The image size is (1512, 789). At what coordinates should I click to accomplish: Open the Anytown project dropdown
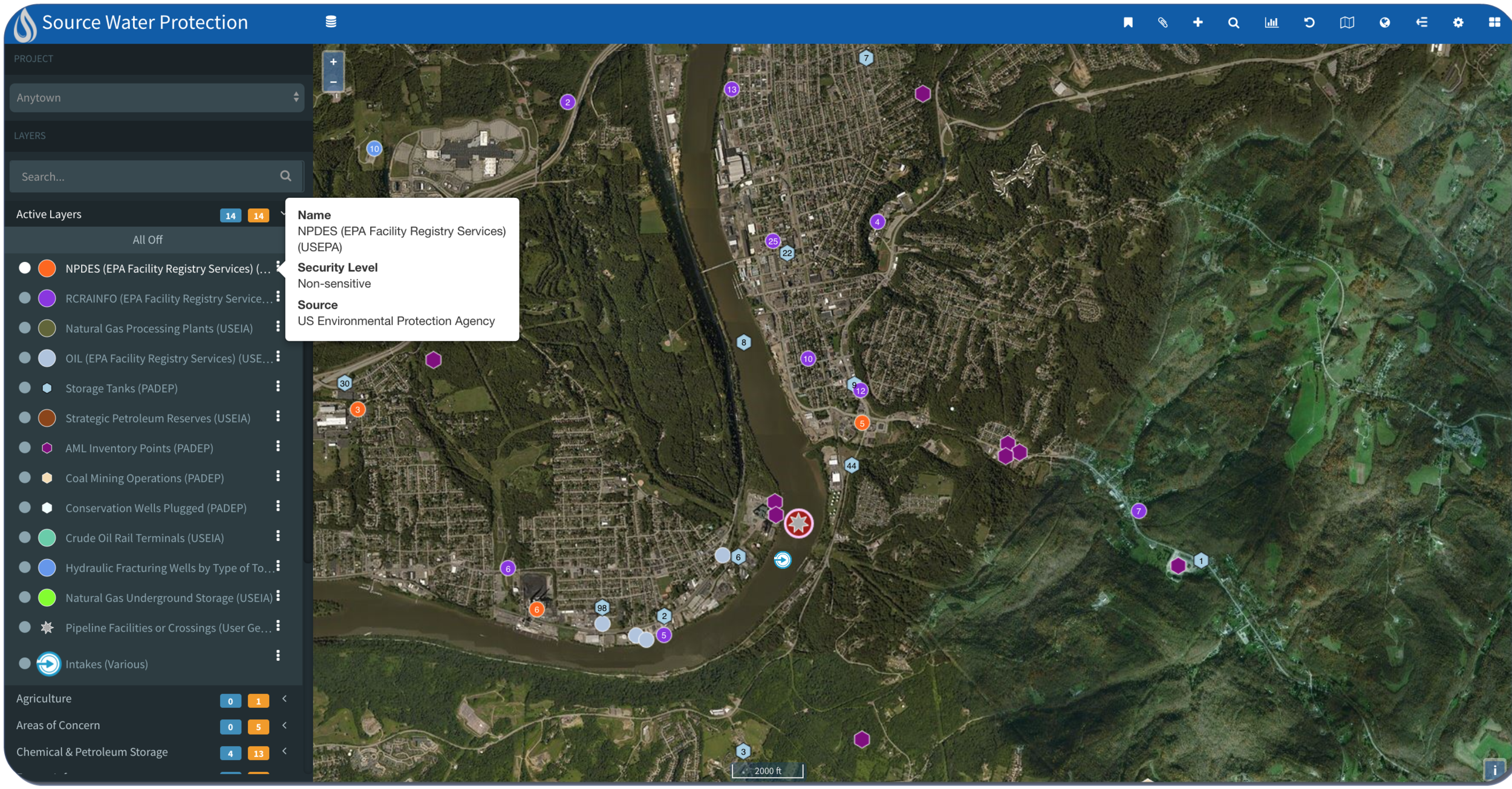[x=157, y=97]
